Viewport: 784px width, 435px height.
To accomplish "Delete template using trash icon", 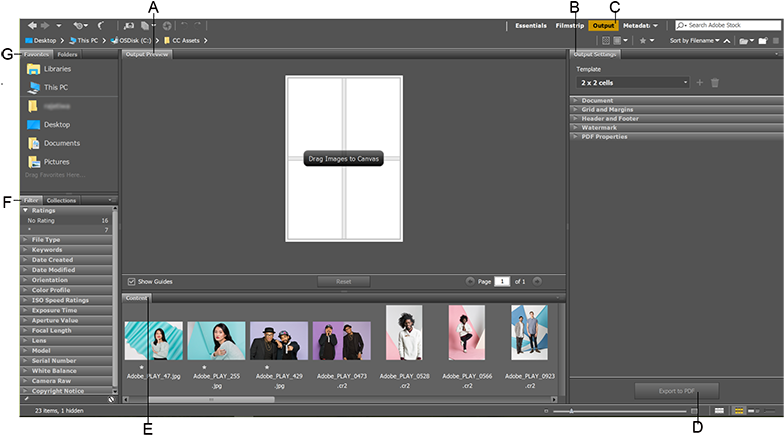I will 715,83.
